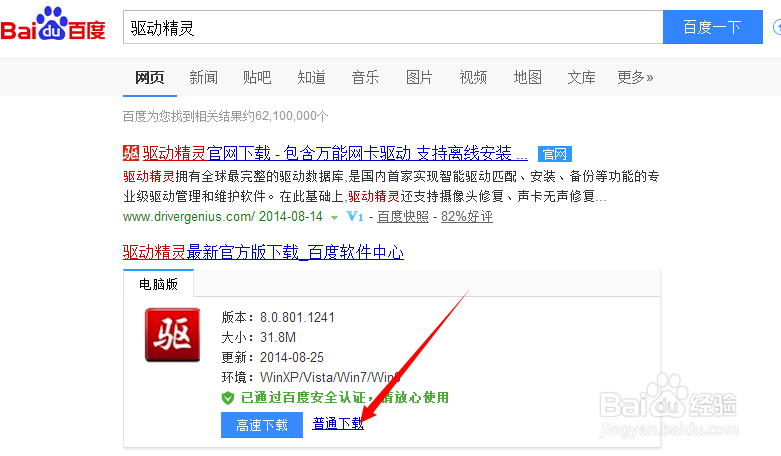This screenshot has width=781, height=456.
Task: Click the blue 官网 badge
Action: [555, 154]
